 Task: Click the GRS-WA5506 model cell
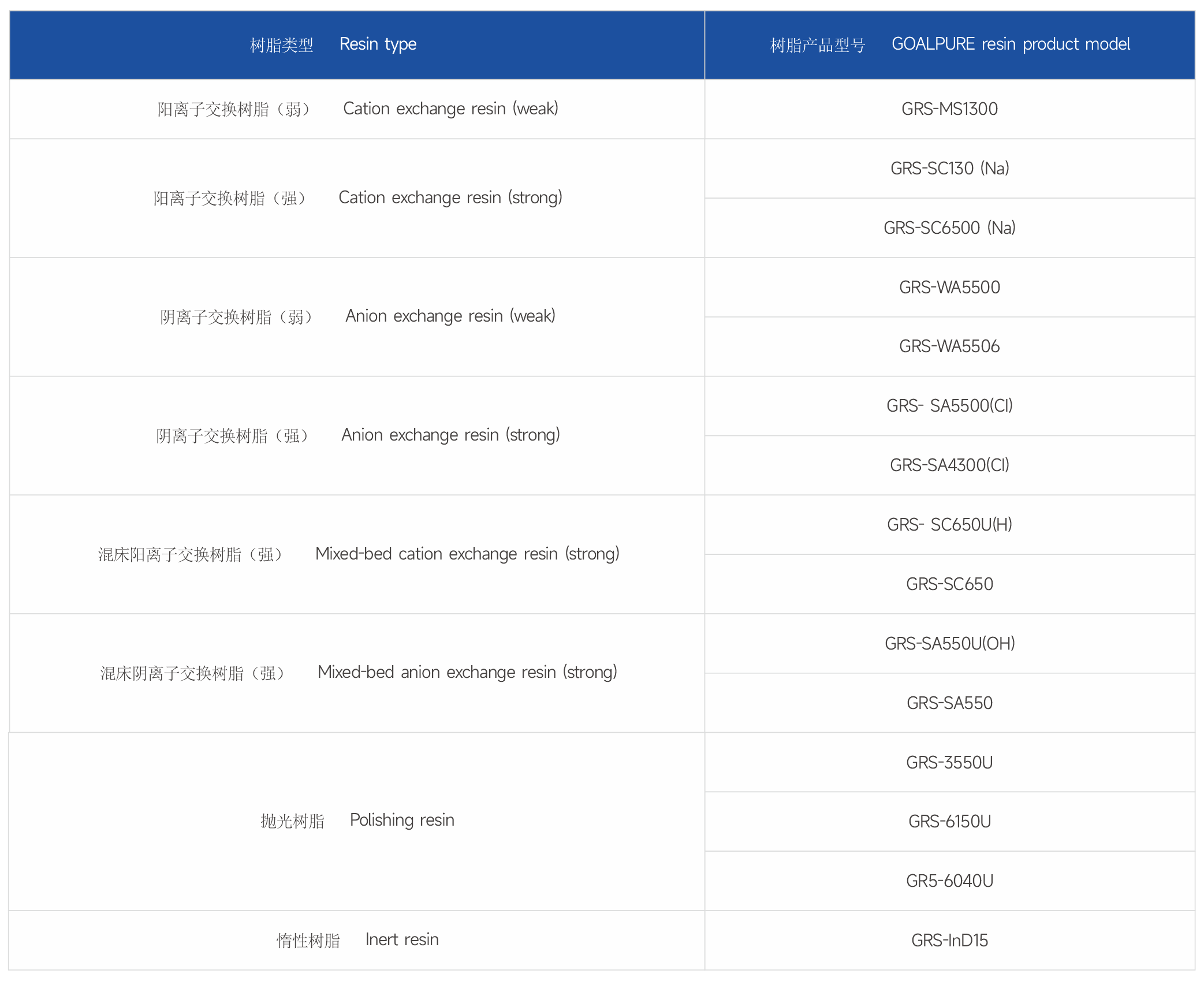pyautogui.click(x=950, y=346)
